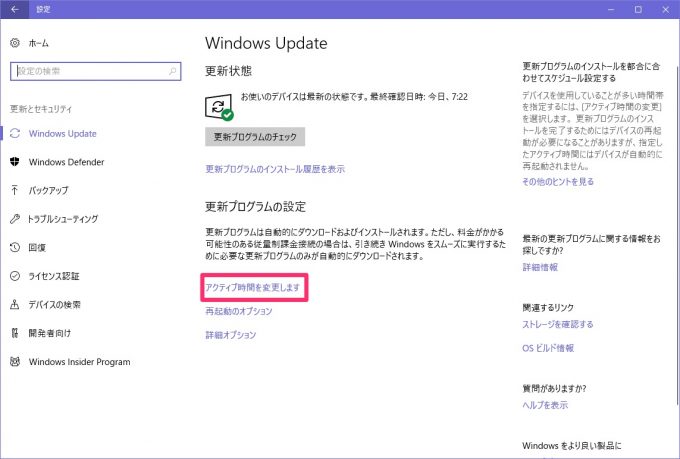Image resolution: width=680 pixels, height=459 pixels.
Task: Click the バックアップ upload arrow icon
Action: (15, 190)
